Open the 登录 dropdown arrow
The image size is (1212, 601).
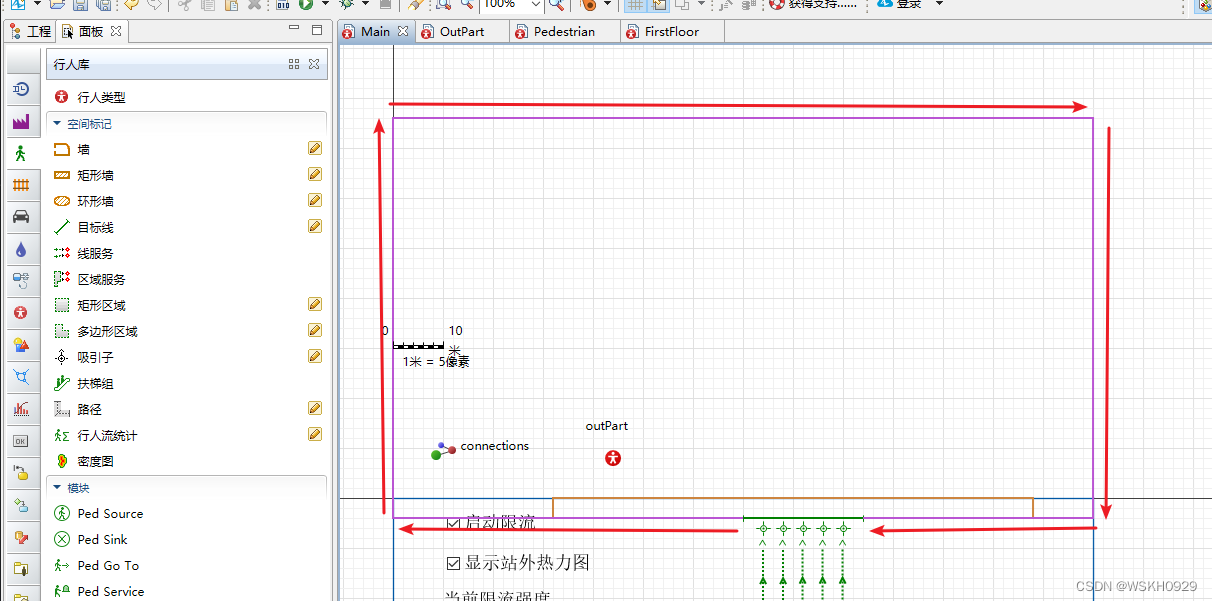pos(939,4)
